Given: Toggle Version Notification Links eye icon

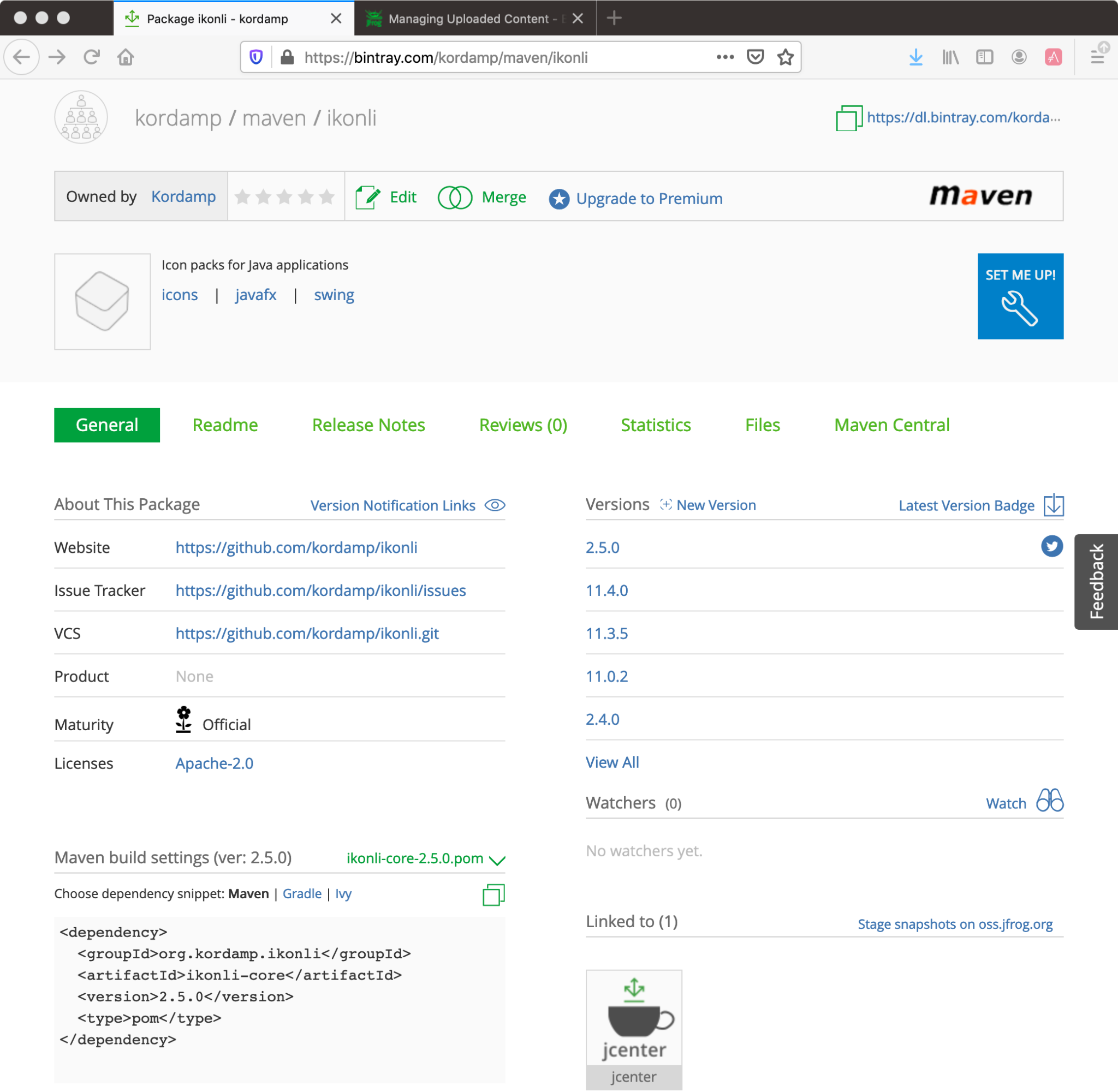Looking at the screenshot, I should tap(495, 505).
